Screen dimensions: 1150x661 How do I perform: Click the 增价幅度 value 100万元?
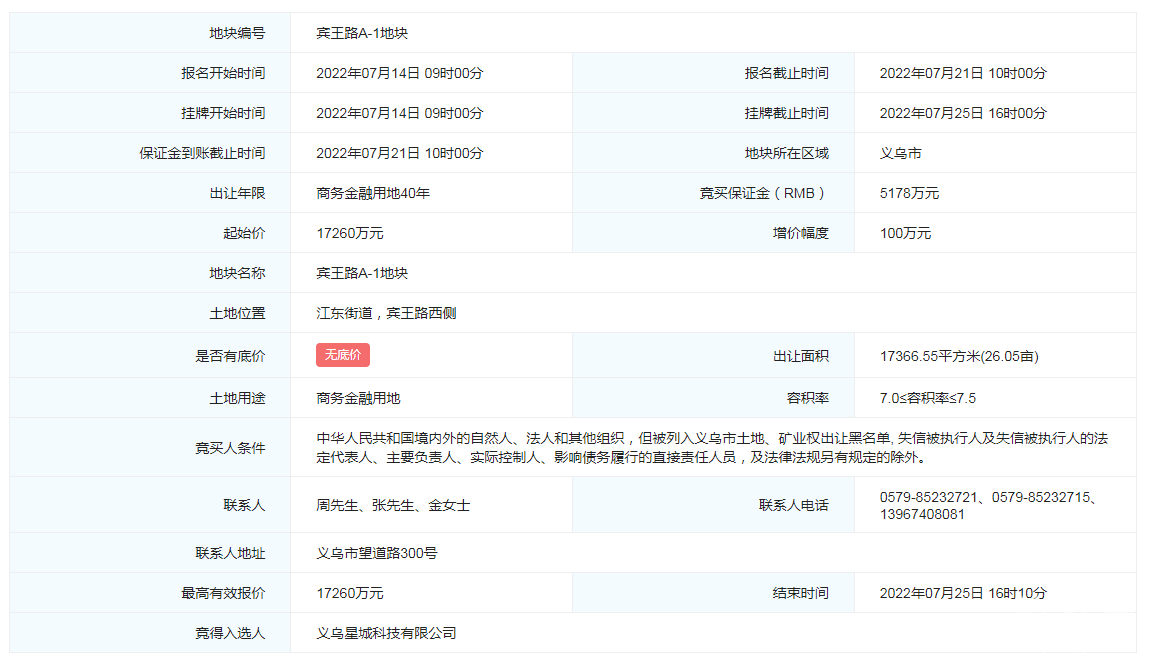coord(905,233)
